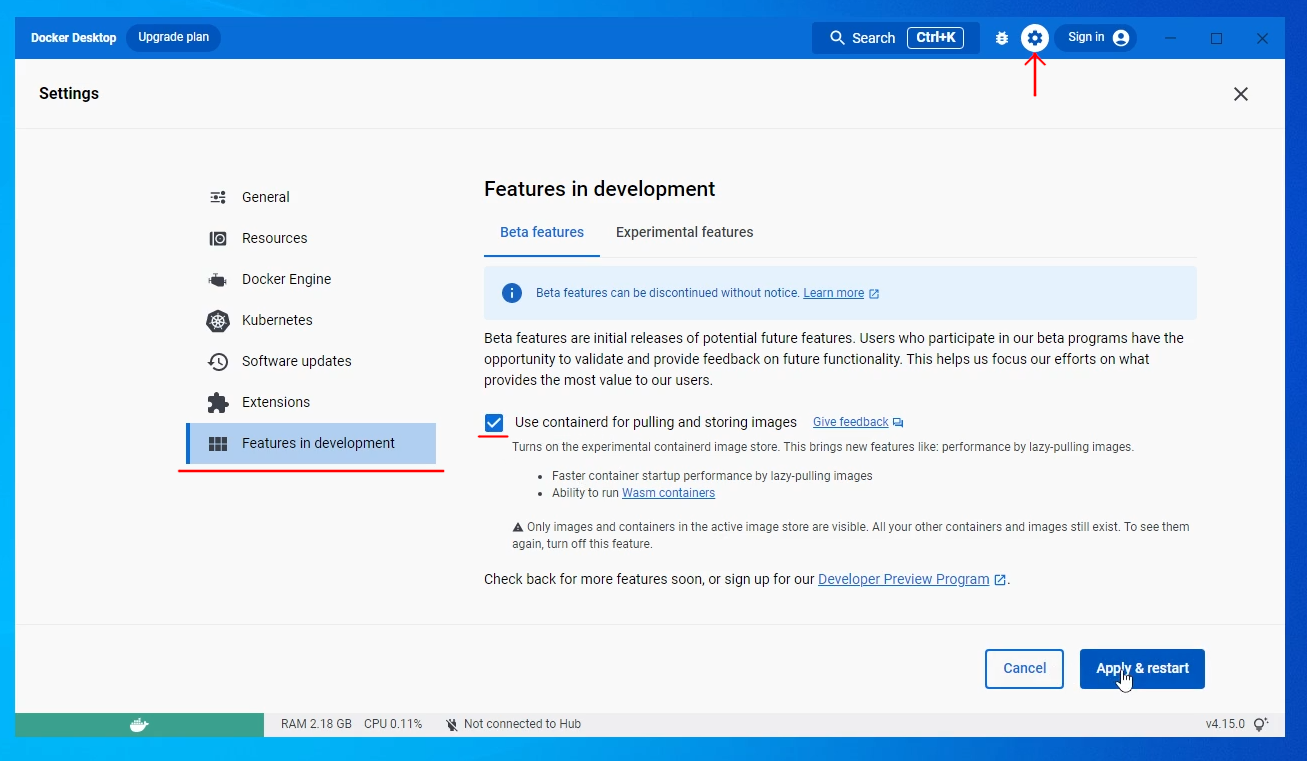Screen dimensions: 1307x761
Task: Open the Wasm containers link
Action: 668,493
